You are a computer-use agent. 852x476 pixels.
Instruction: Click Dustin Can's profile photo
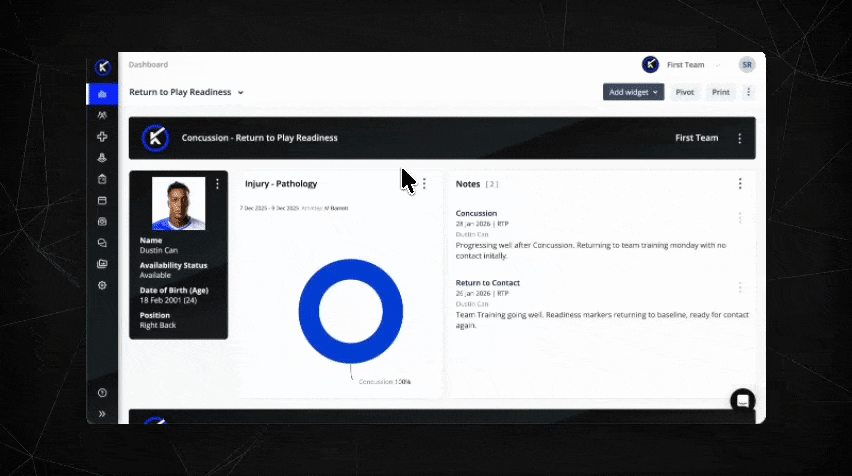(178, 204)
